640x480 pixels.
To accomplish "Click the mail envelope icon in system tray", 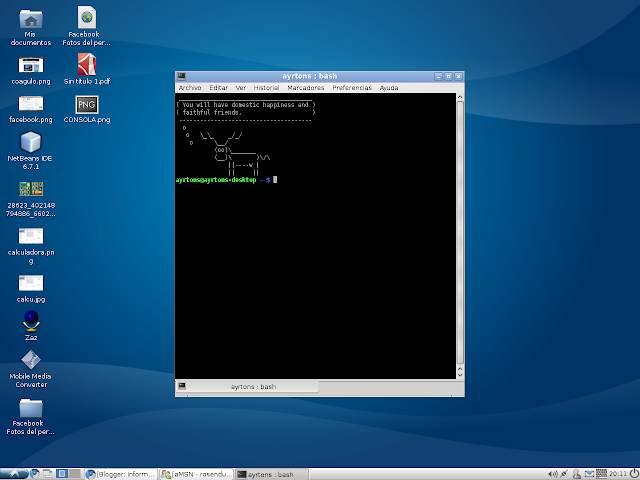I will (x=589, y=474).
